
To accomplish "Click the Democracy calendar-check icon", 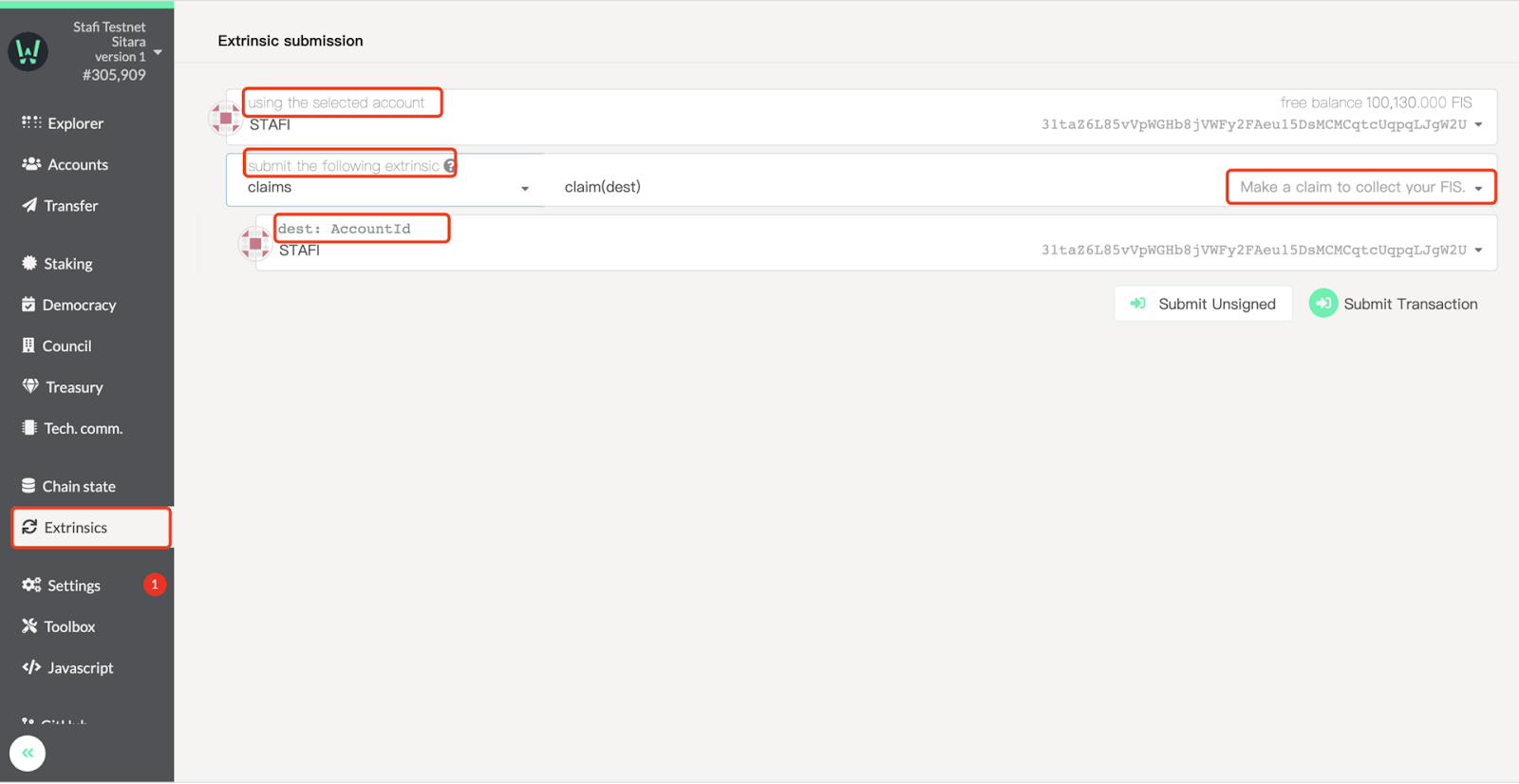I will [x=28, y=304].
